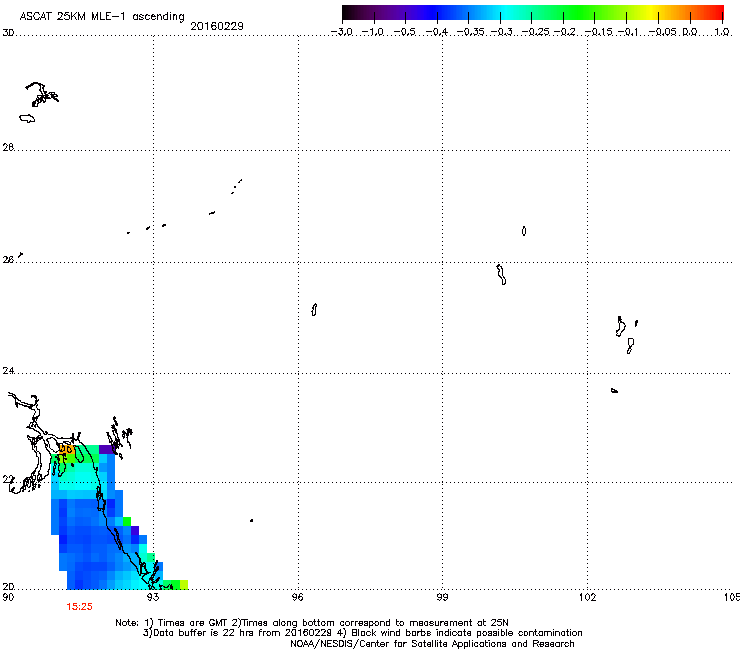Click the -0.4 color scale label
Screen dimensions: 740x650
point(437,32)
